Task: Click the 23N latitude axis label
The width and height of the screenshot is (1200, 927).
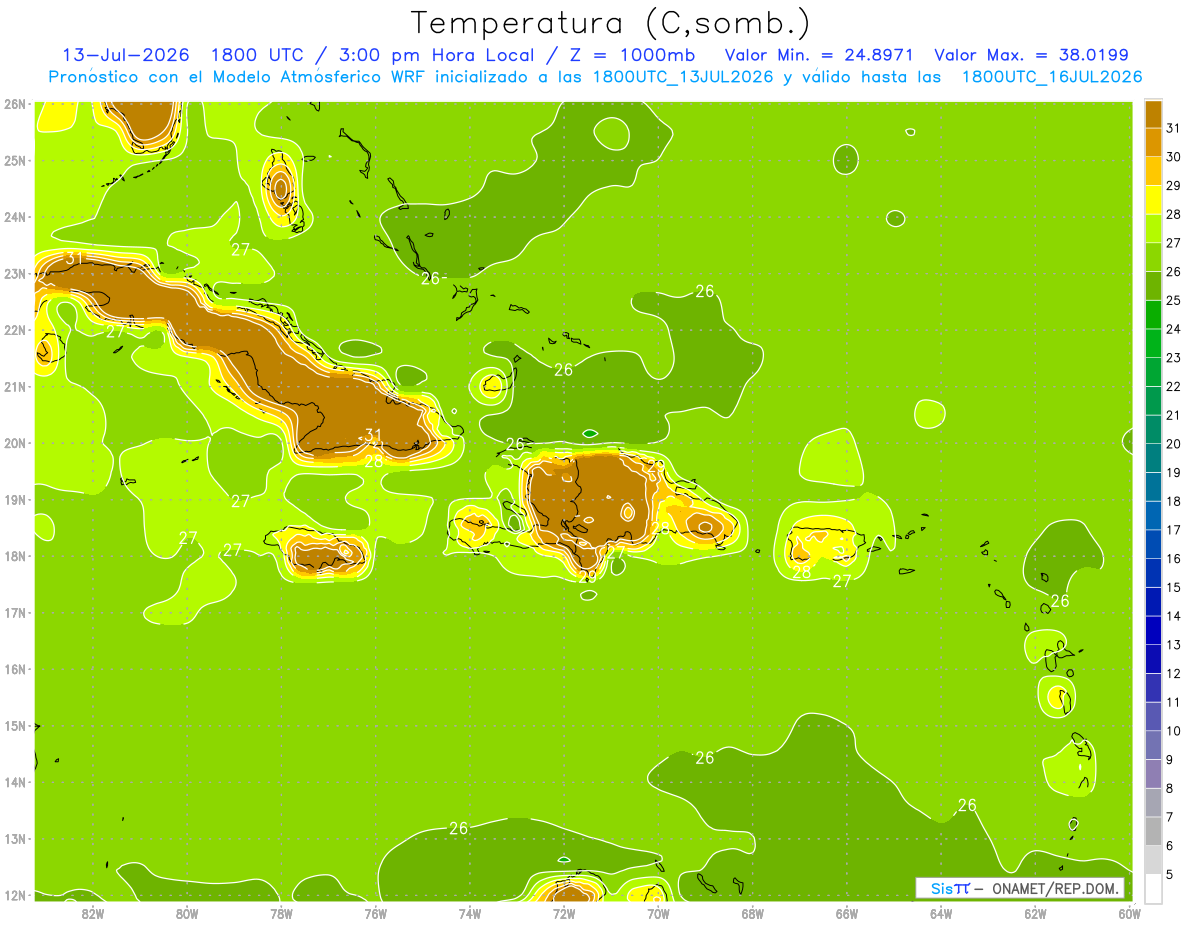Action: pos(15,273)
